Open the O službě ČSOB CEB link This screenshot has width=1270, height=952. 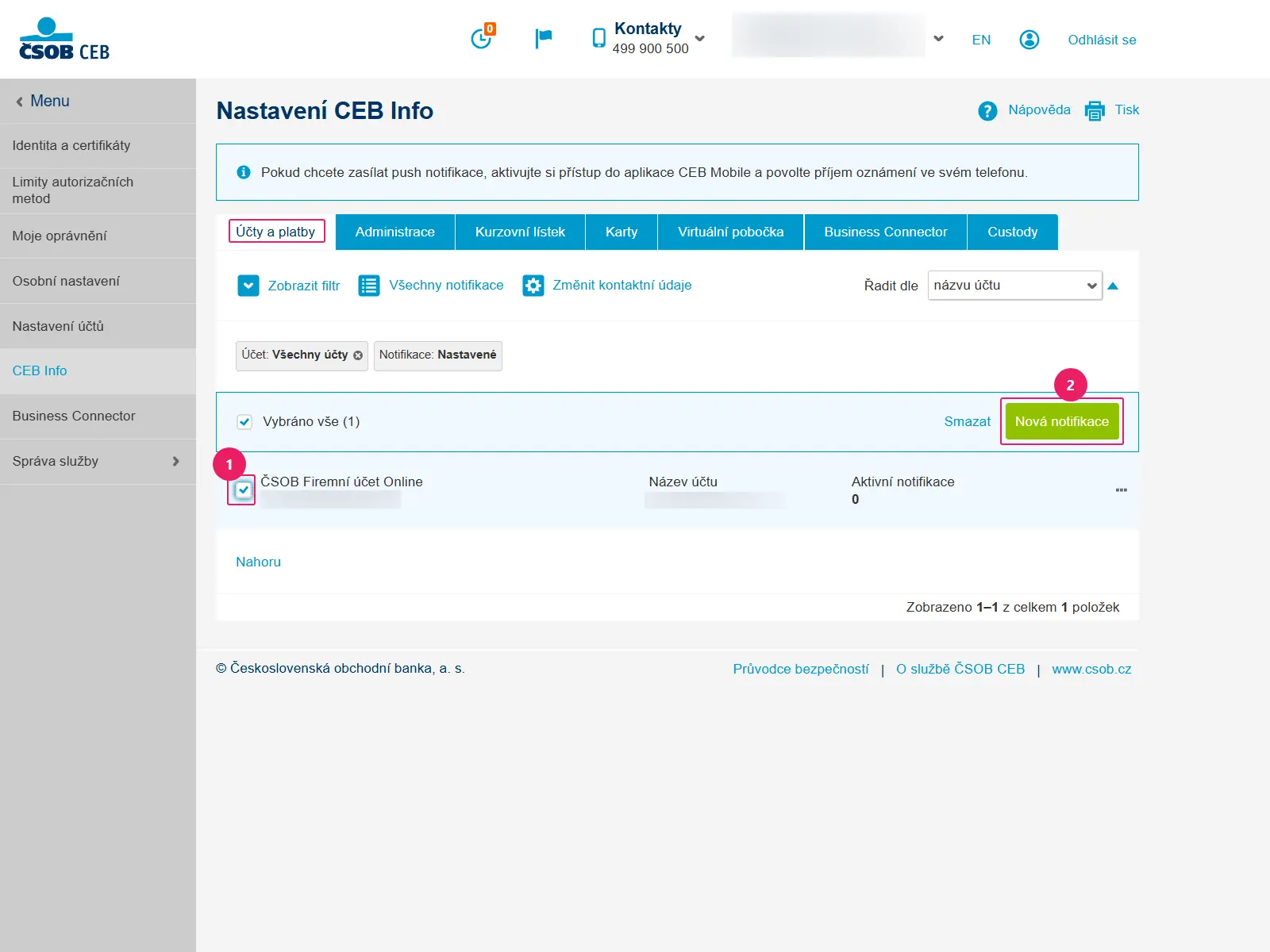[960, 670]
